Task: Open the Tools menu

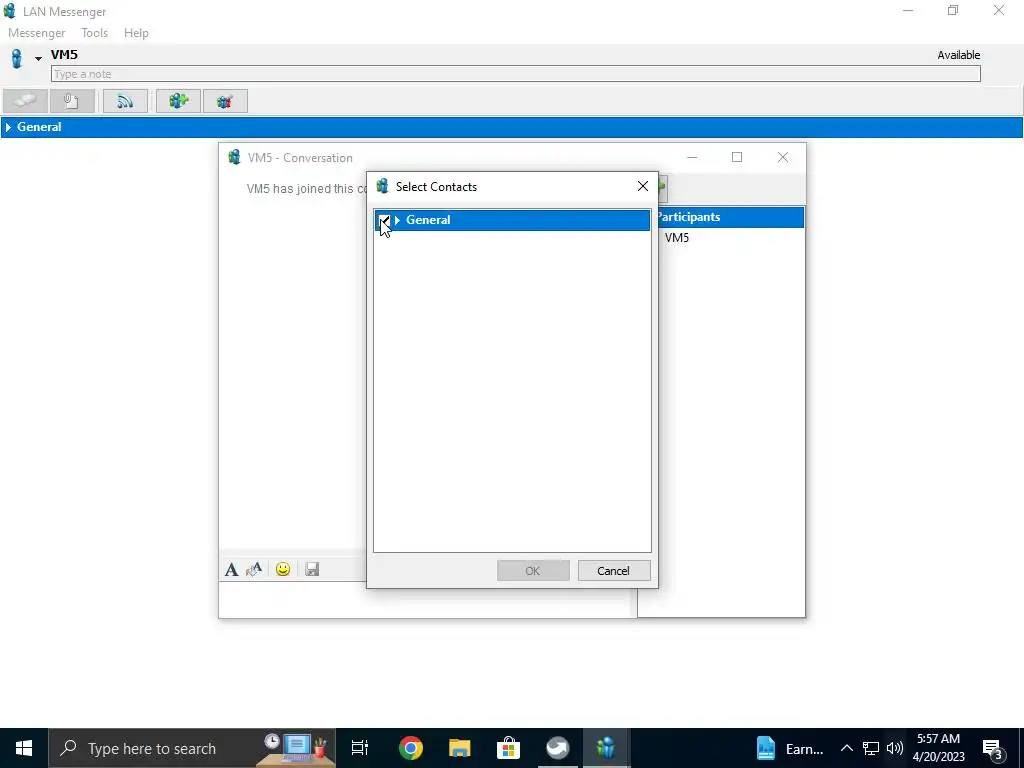Action: 94,33
